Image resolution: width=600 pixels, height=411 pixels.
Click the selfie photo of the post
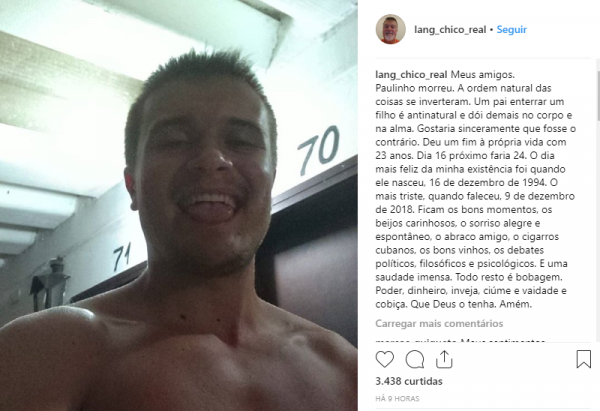point(179,206)
